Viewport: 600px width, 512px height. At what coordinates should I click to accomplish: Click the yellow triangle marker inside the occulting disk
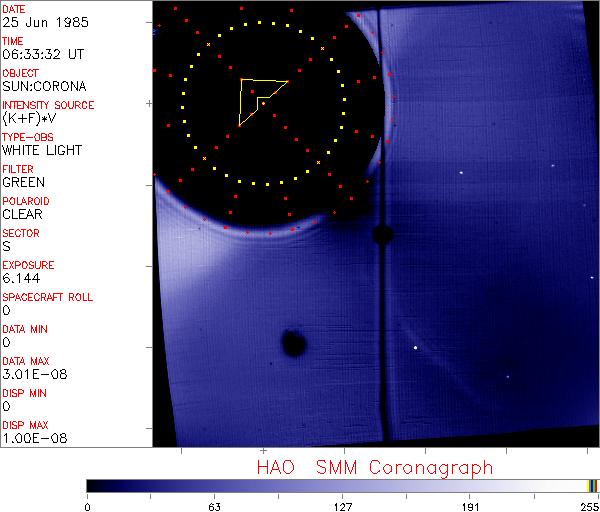tap(259, 98)
